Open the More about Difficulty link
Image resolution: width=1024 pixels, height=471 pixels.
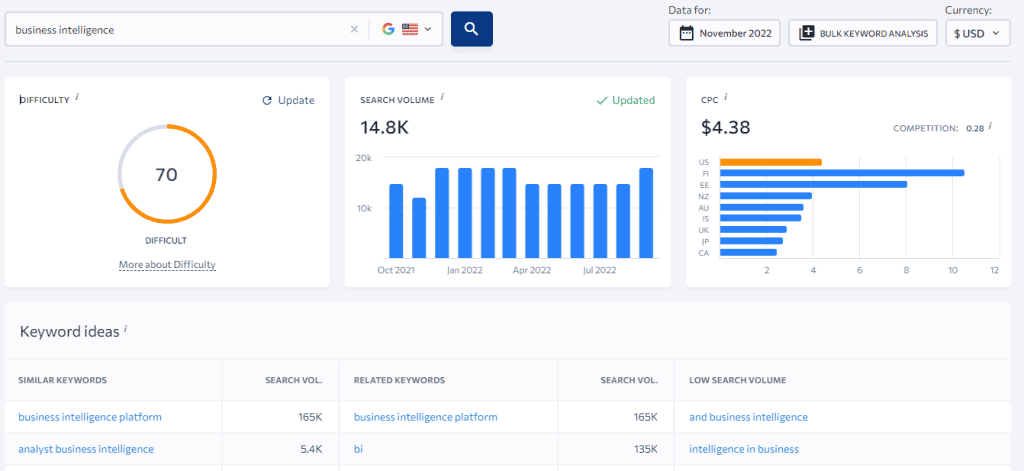tap(167, 265)
